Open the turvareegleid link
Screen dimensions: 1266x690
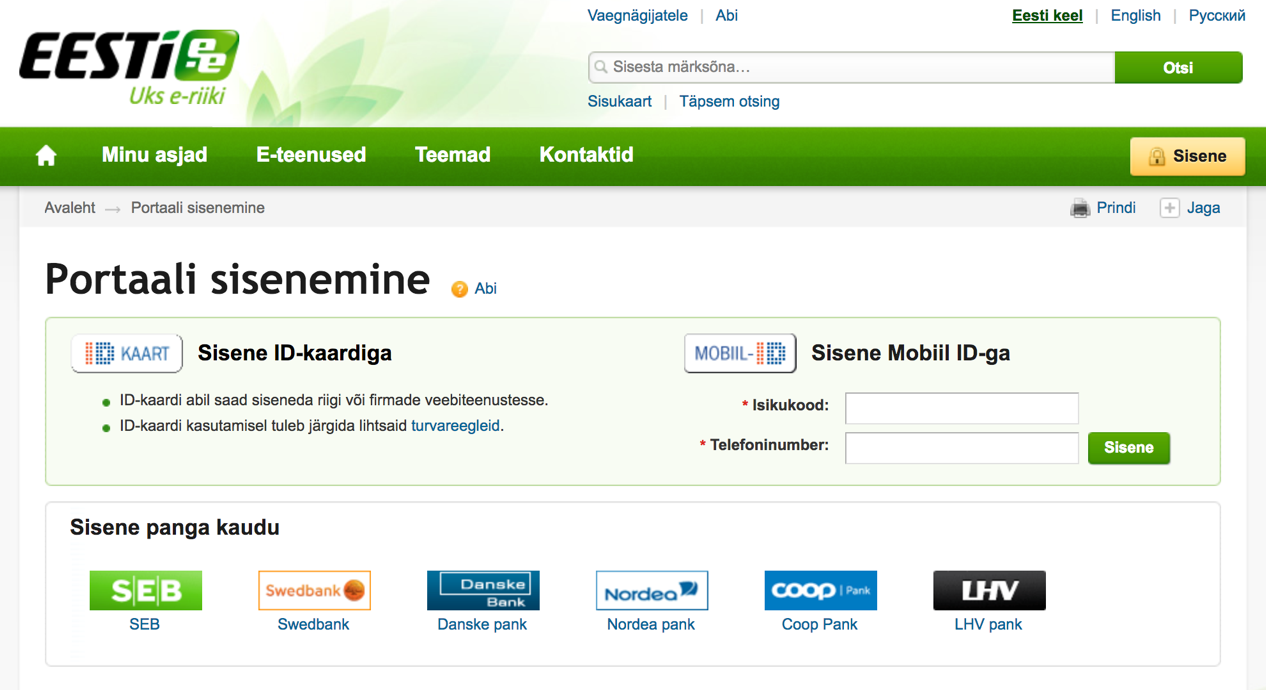pos(455,426)
